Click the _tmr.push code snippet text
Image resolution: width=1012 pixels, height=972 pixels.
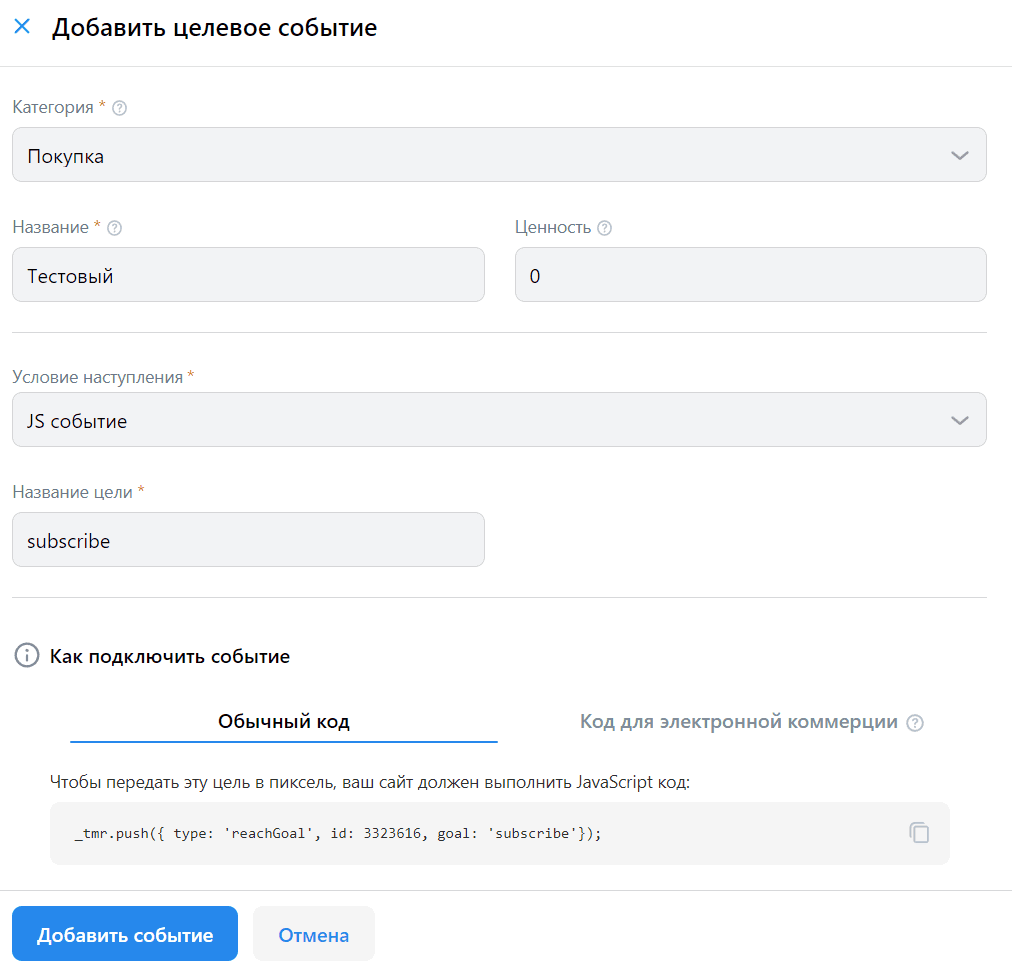coord(338,833)
